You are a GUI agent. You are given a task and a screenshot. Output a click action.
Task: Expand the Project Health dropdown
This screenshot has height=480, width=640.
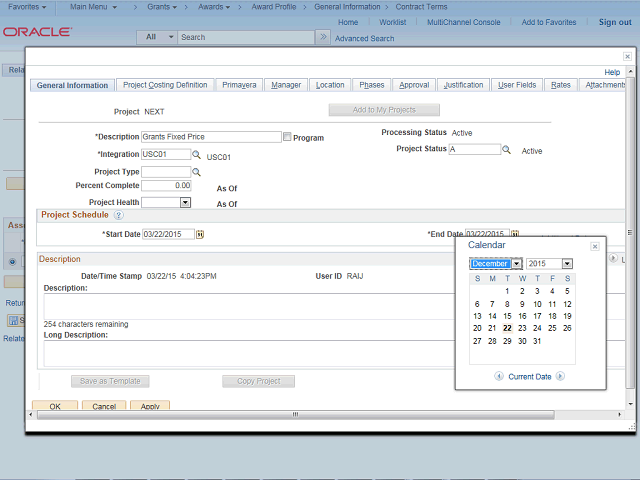click(185, 202)
